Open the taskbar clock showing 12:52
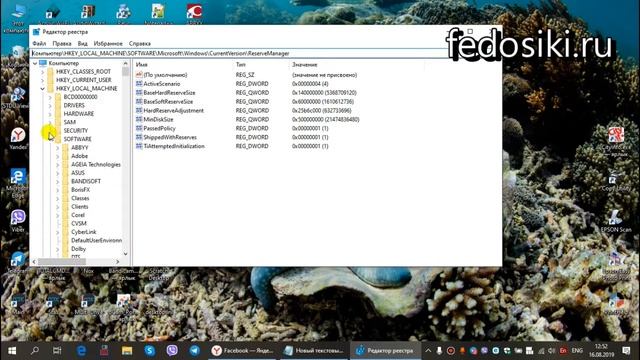The image size is (640, 360). [x=601, y=351]
